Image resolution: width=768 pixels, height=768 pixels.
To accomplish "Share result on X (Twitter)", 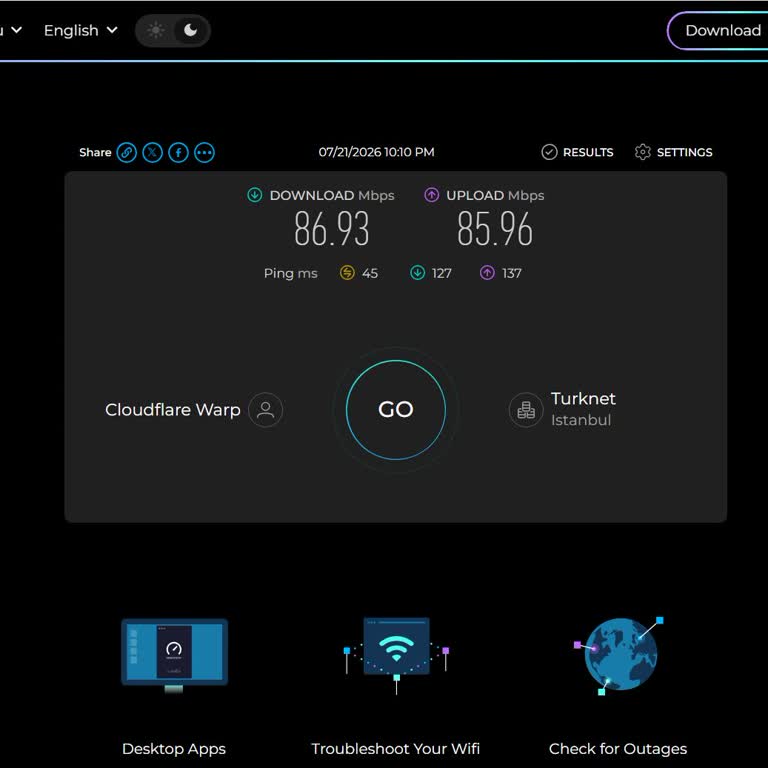I will coord(152,152).
